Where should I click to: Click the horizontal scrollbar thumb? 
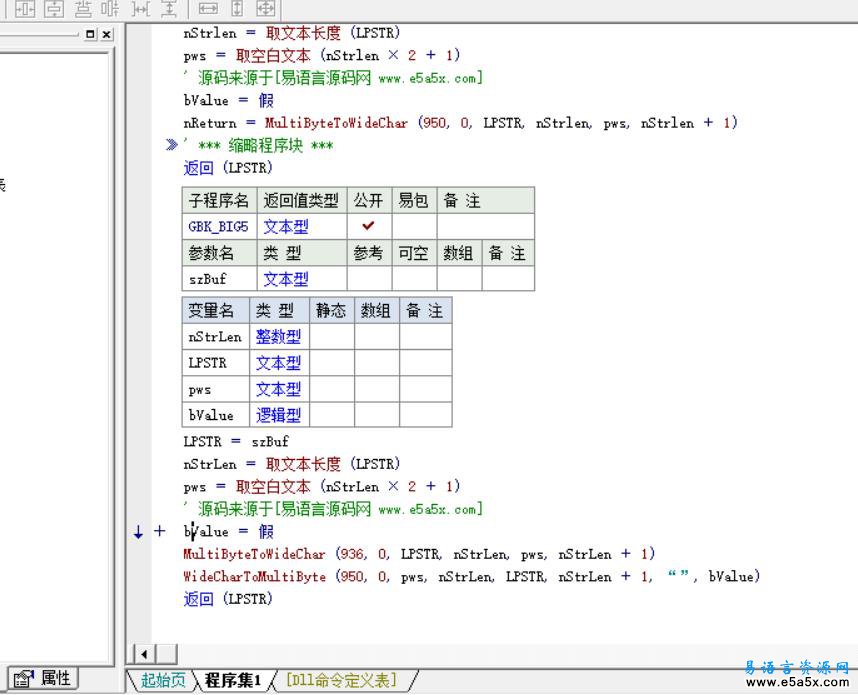click(x=167, y=654)
